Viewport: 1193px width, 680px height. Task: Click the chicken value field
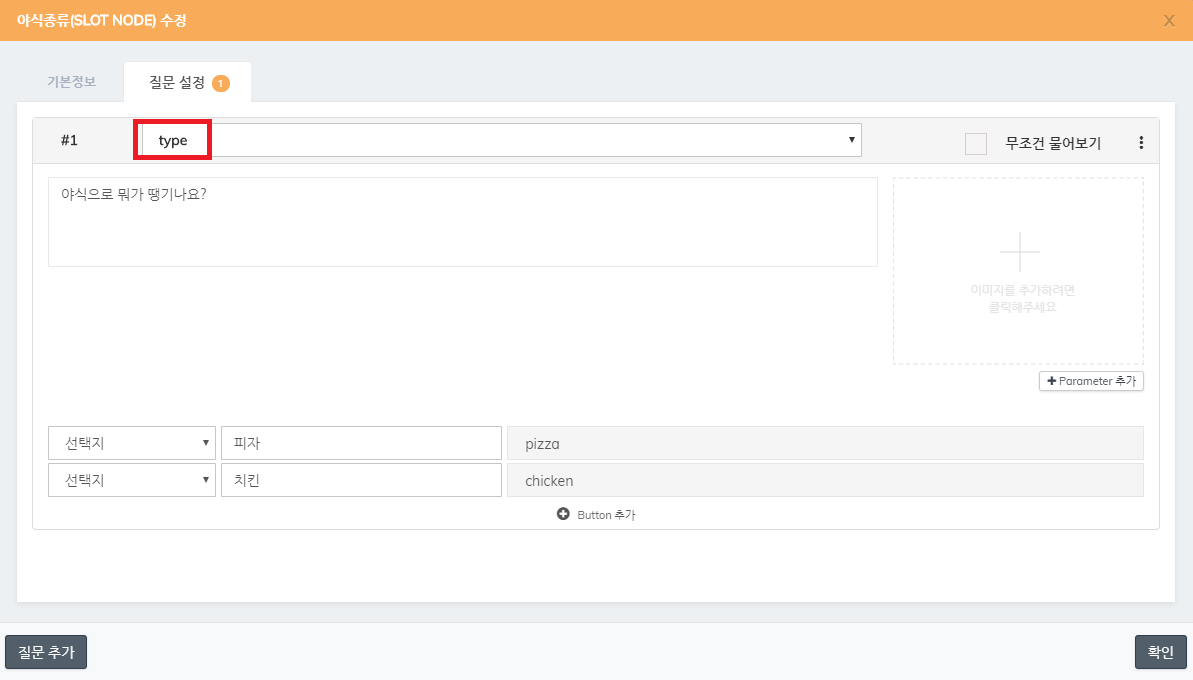(x=826, y=481)
